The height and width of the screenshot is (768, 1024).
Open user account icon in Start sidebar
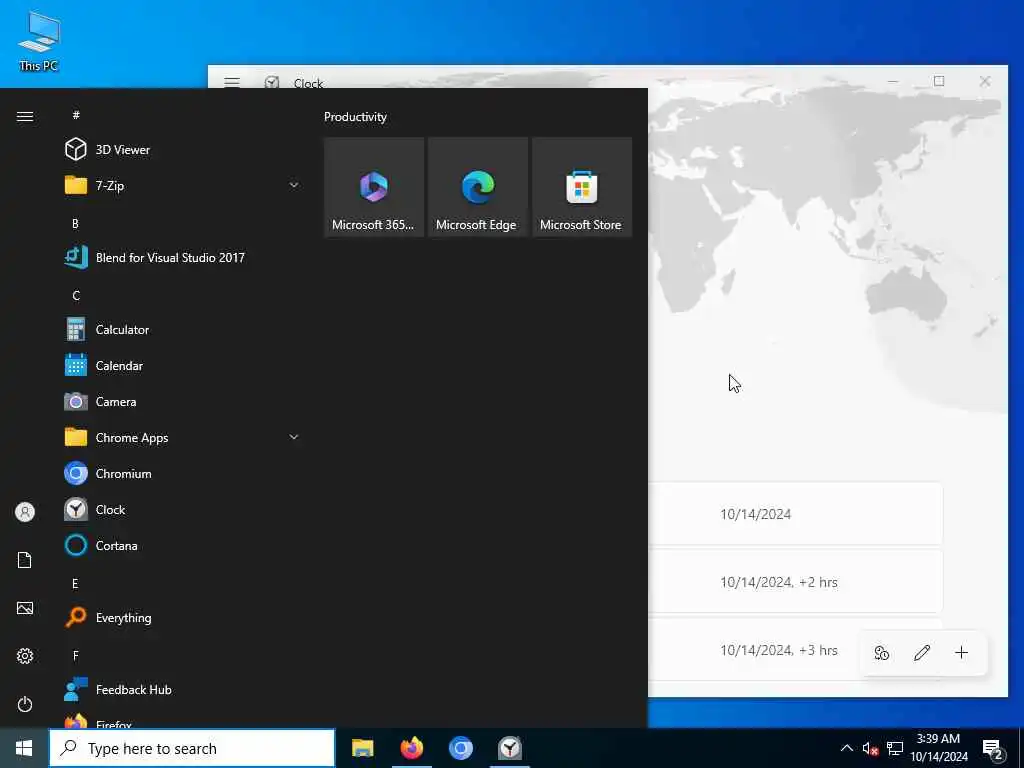tap(25, 512)
